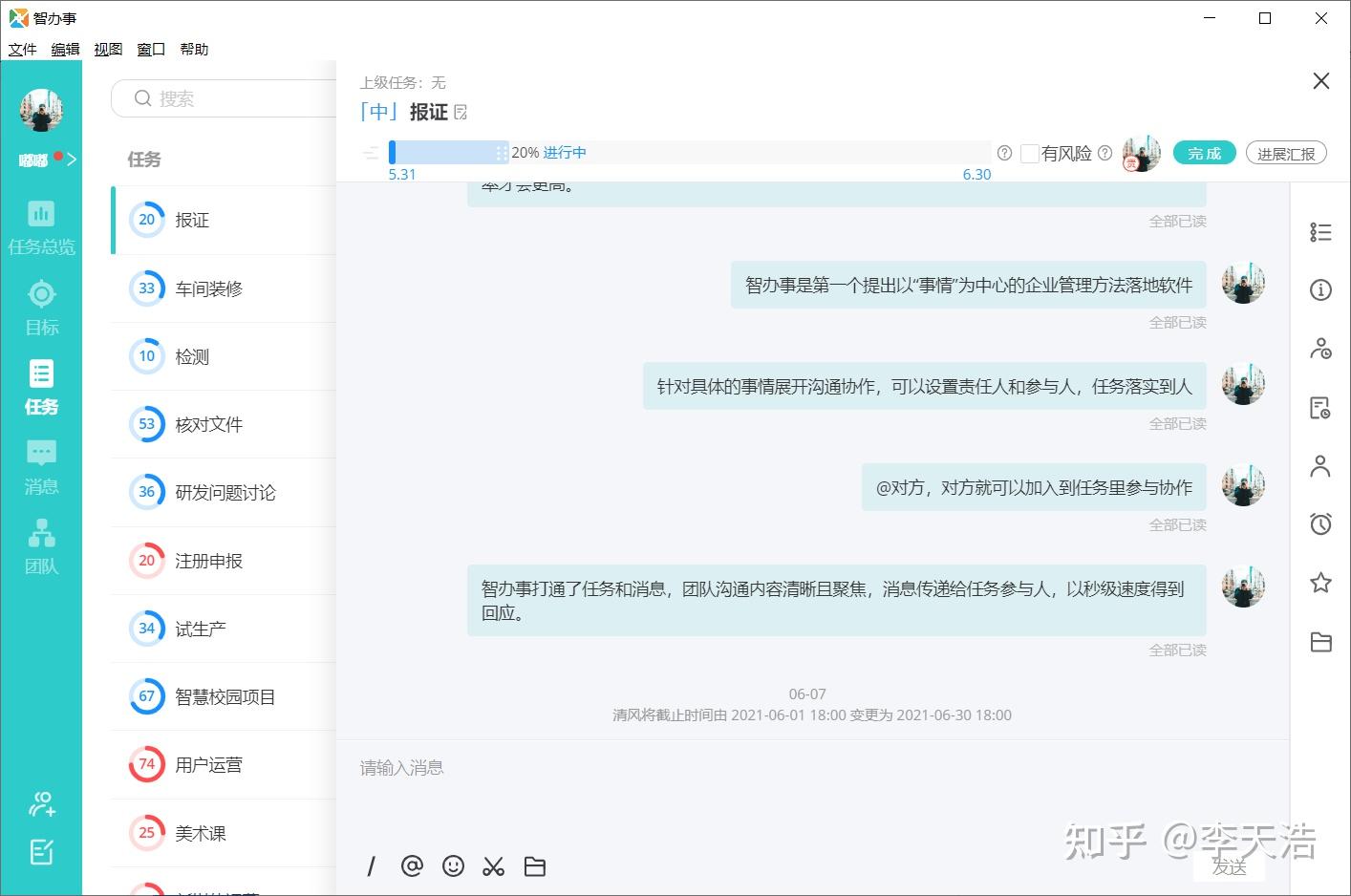
Task: Open the 注册申报 task
Action: pyautogui.click(x=224, y=561)
